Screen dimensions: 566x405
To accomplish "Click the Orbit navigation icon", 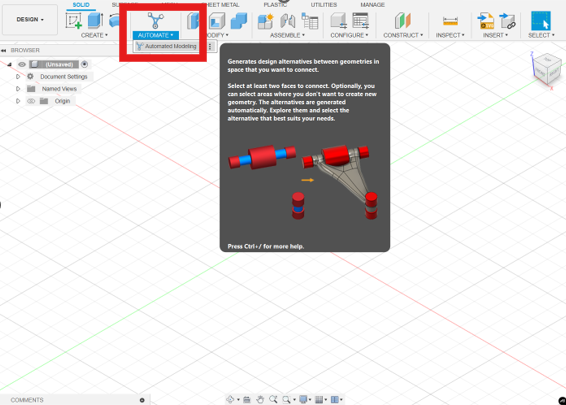I will pos(230,399).
